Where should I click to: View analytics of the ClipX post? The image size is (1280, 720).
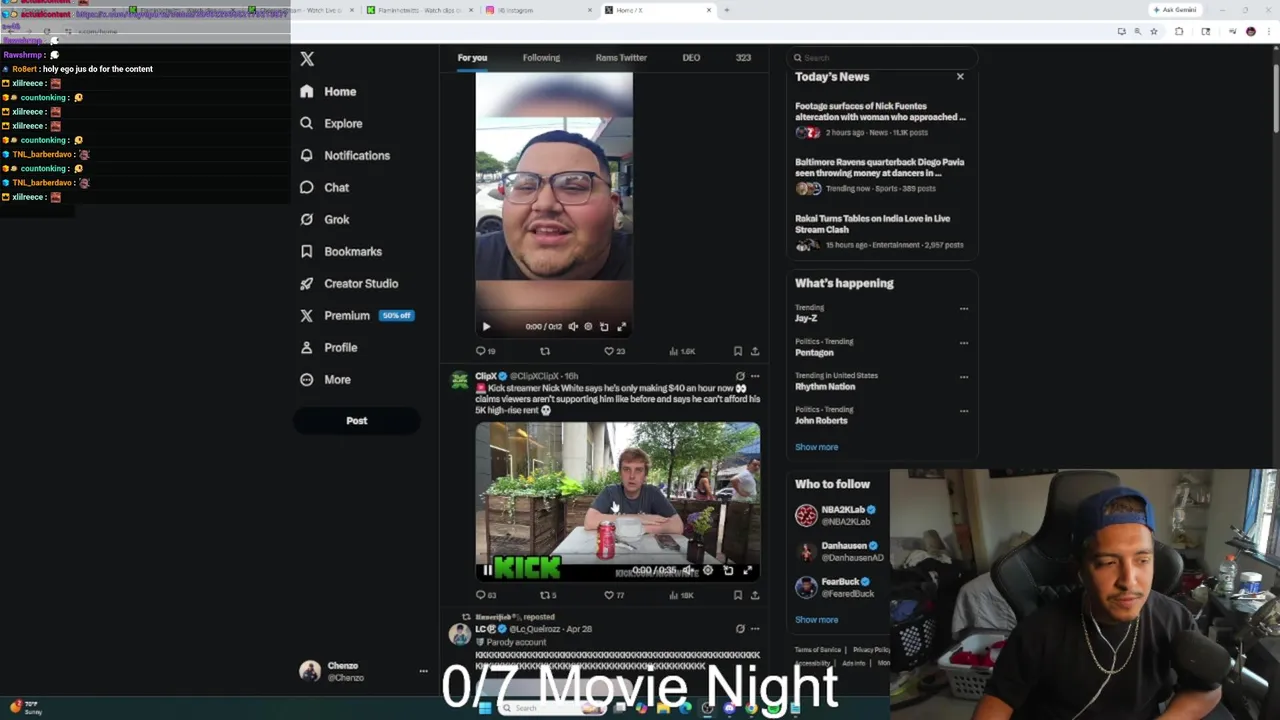click(682, 595)
